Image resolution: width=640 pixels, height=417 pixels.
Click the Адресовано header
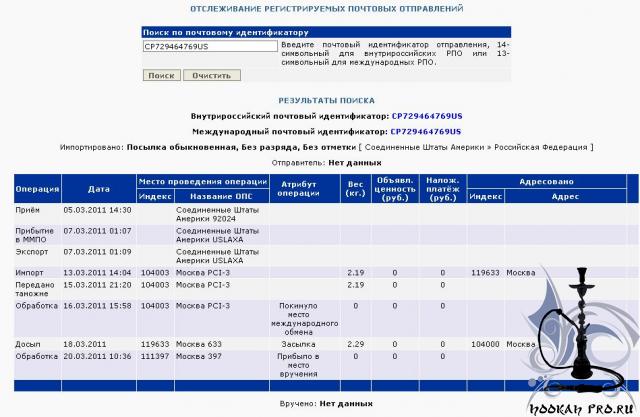click(x=546, y=182)
